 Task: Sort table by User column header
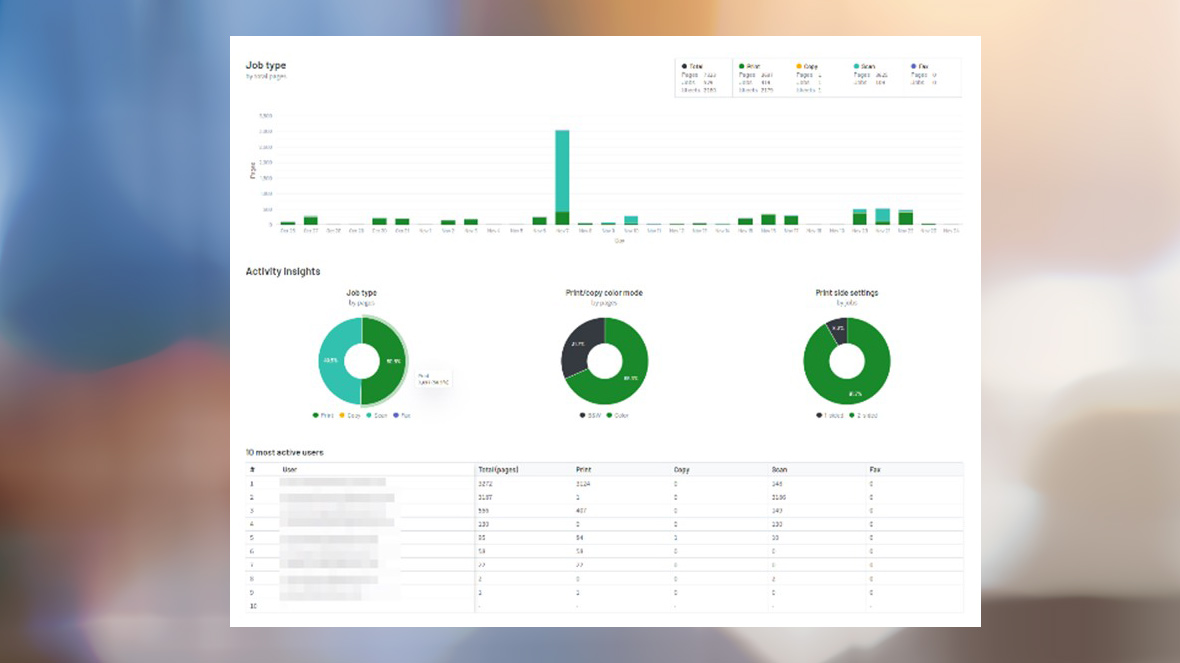coord(290,468)
